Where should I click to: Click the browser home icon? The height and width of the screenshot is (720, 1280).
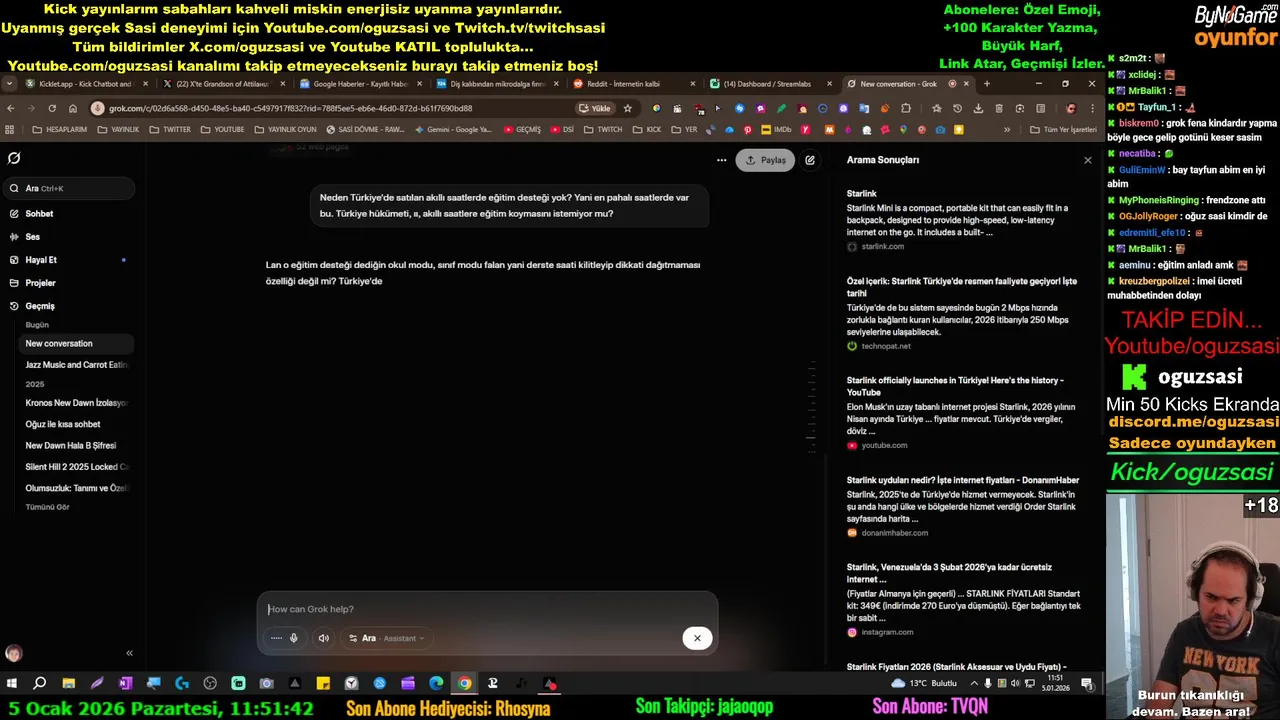(x=73, y=108)
